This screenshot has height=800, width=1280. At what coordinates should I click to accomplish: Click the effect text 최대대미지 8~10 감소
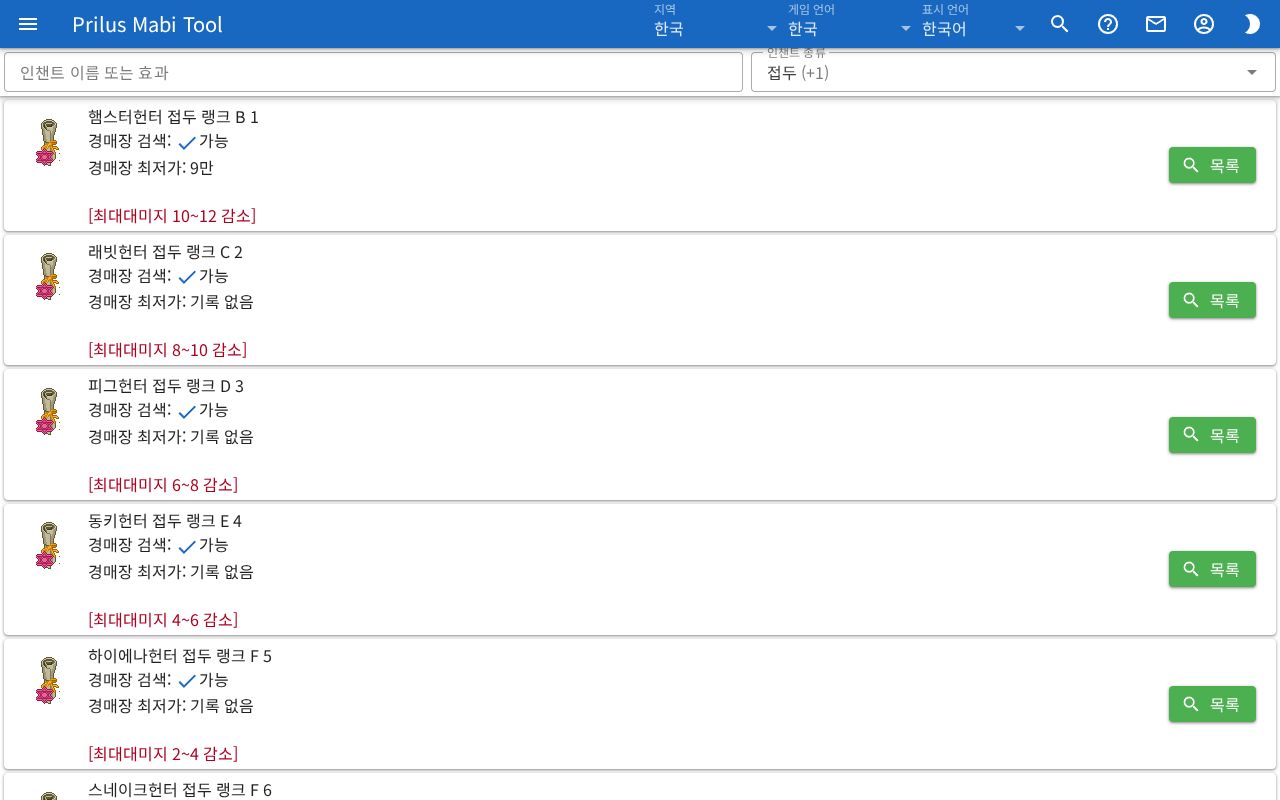click(x=167, y=349)
